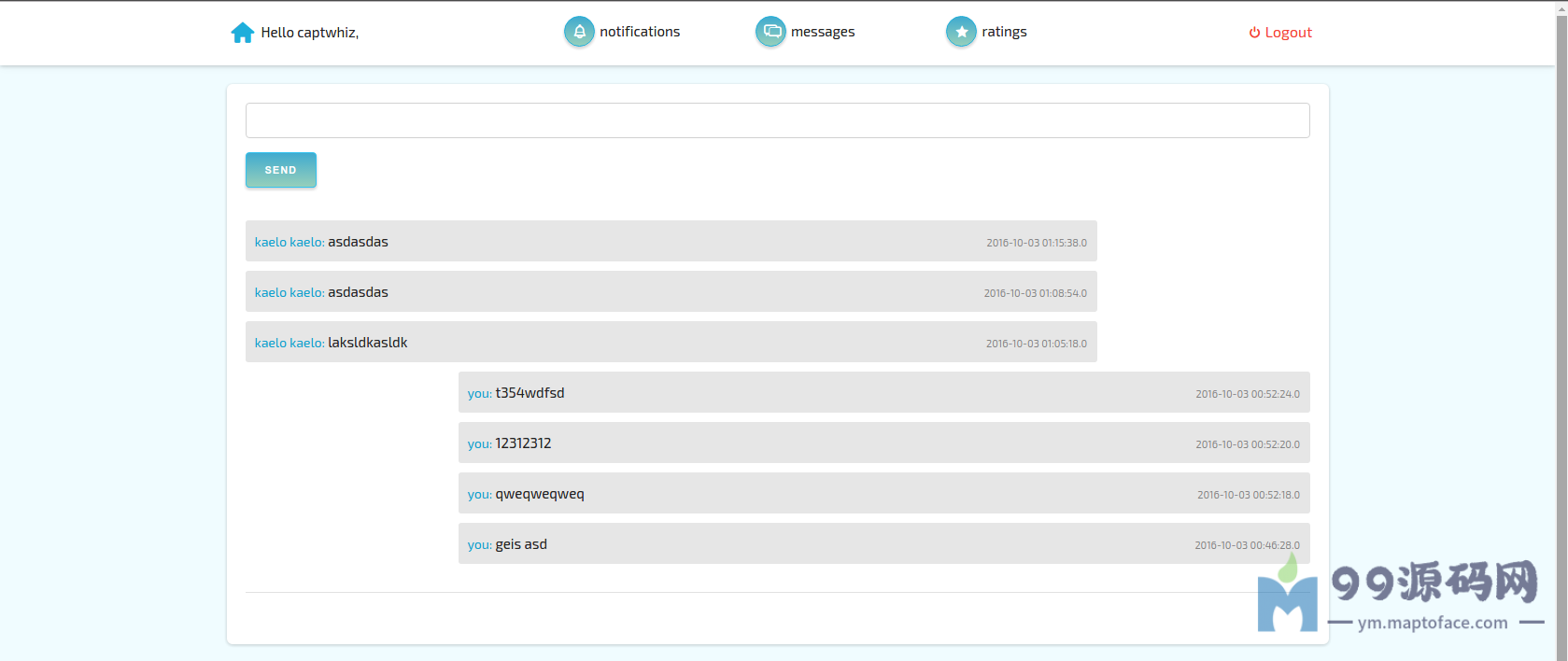The height and width of the screenshot is (661, 1568).
Task: Click your message "12312312"
Action: coord(523,443)
